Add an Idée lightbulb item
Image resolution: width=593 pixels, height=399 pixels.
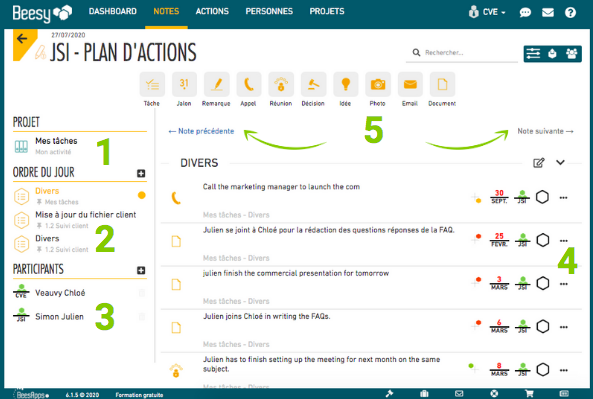[x=345, y=84]
